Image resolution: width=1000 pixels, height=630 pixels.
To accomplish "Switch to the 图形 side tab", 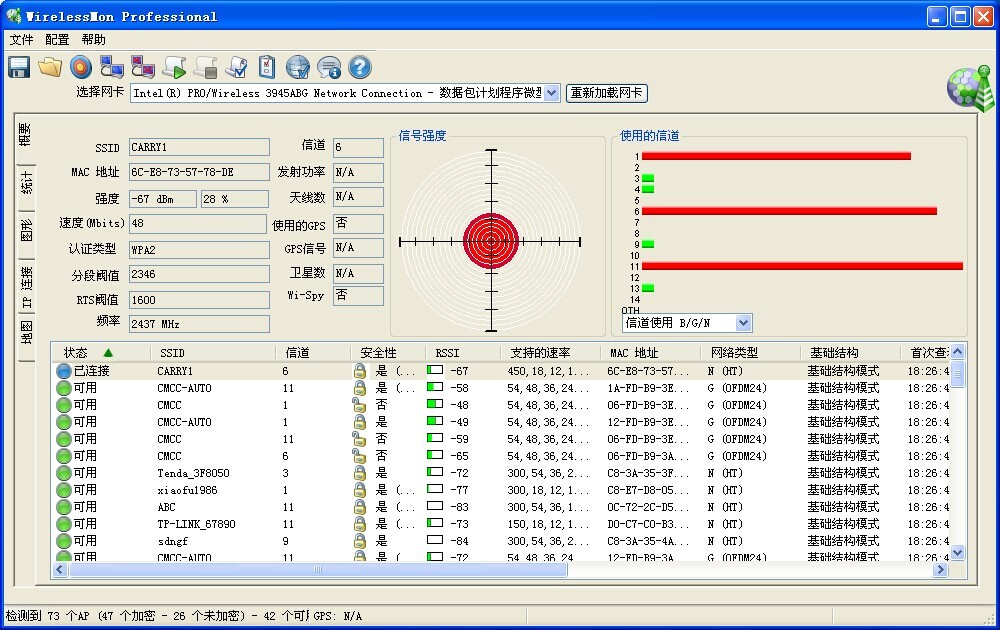I will (x=27, y=231).
